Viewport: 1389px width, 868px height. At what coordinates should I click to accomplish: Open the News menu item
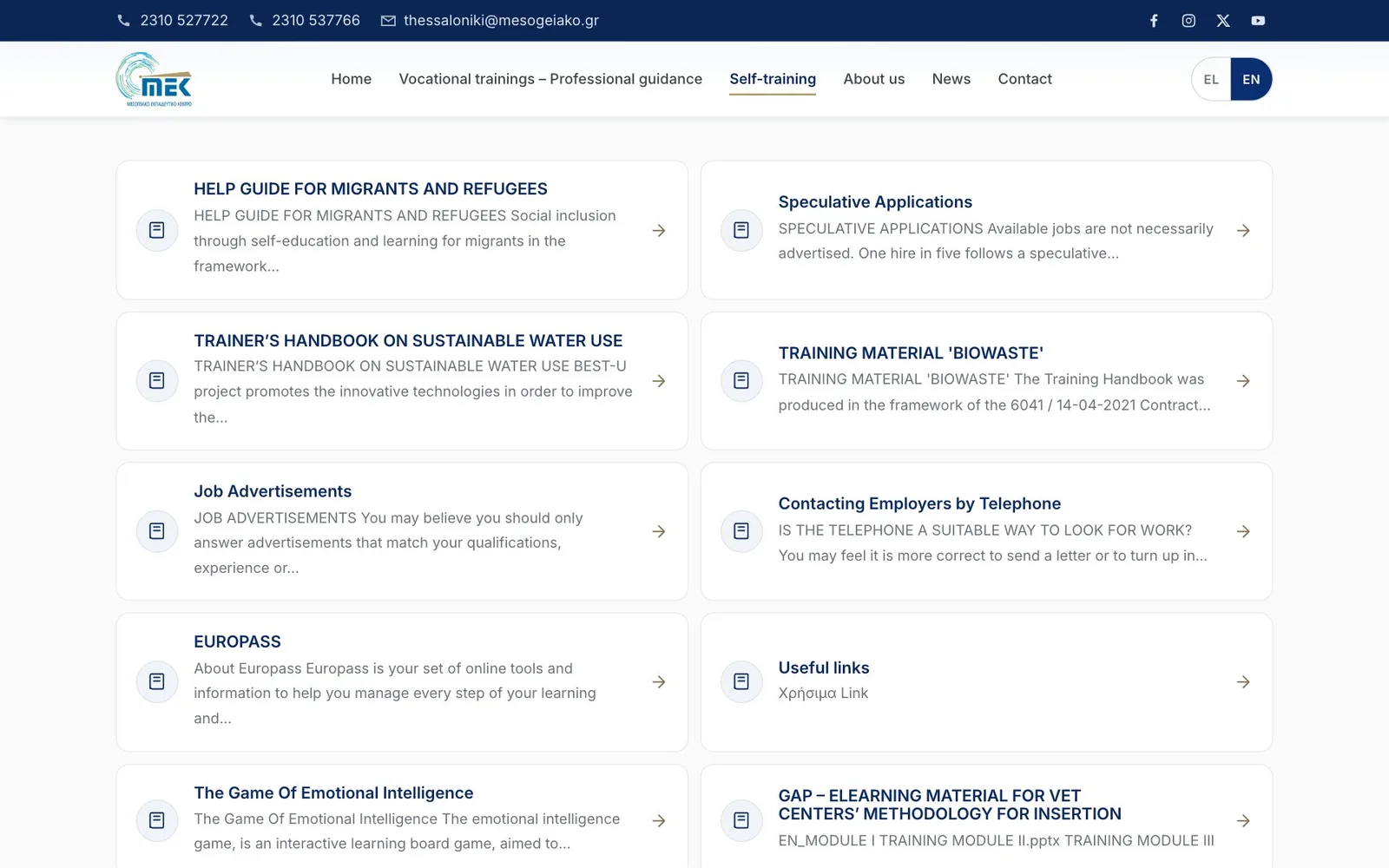(951, 79)
